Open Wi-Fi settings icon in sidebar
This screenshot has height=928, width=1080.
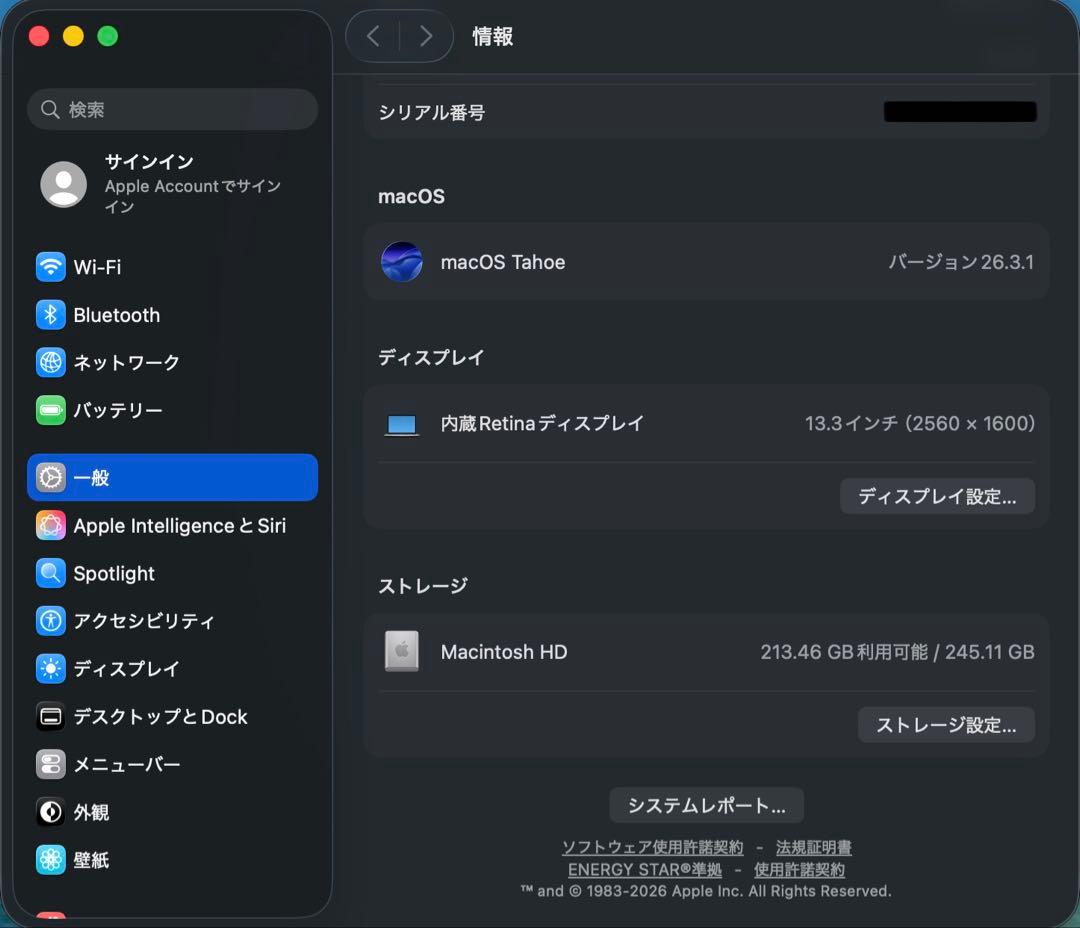pyautogui.click(x=50, y=267)
